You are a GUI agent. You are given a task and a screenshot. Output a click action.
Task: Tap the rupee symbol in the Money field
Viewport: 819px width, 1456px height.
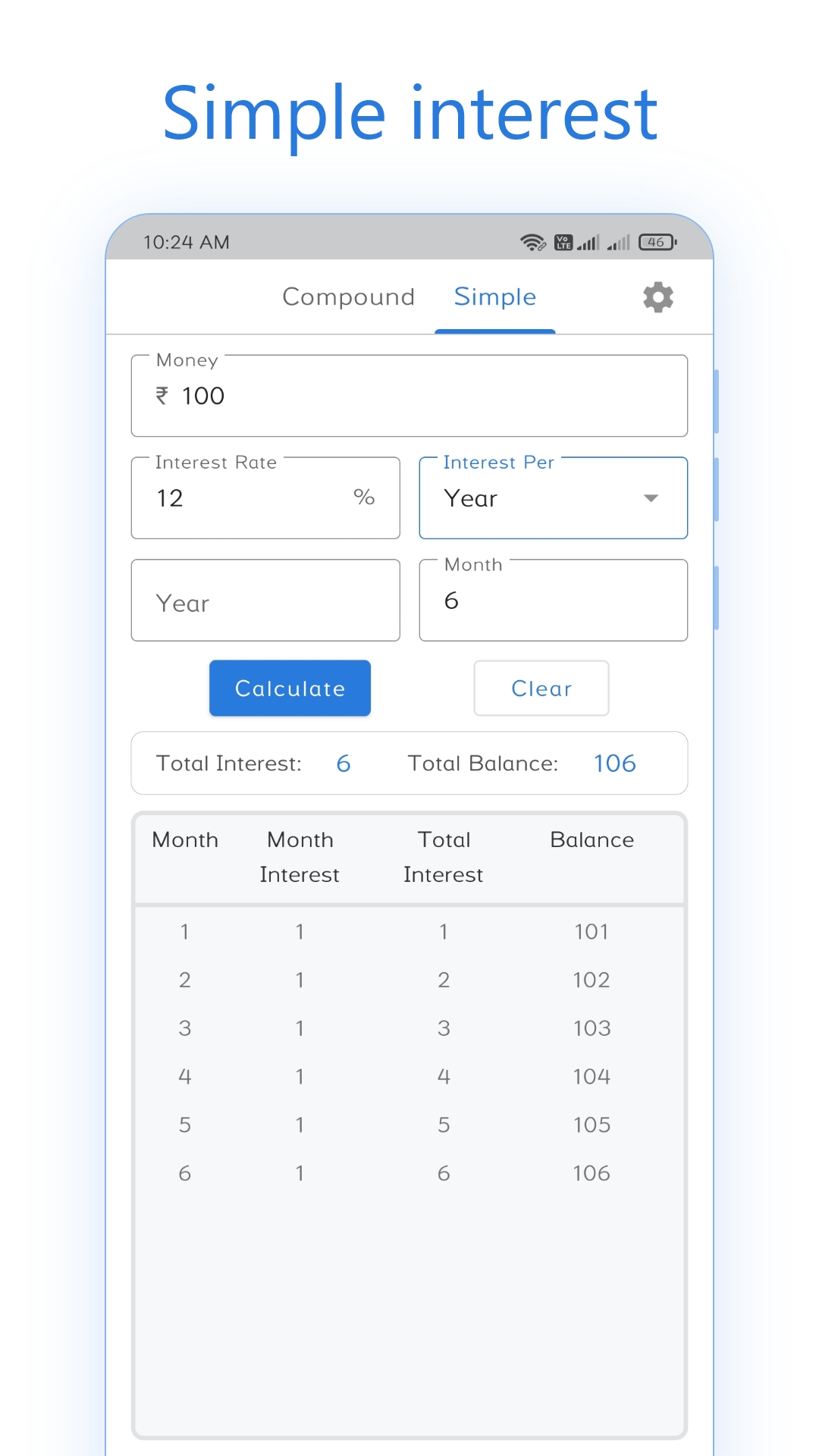point(162,396)
